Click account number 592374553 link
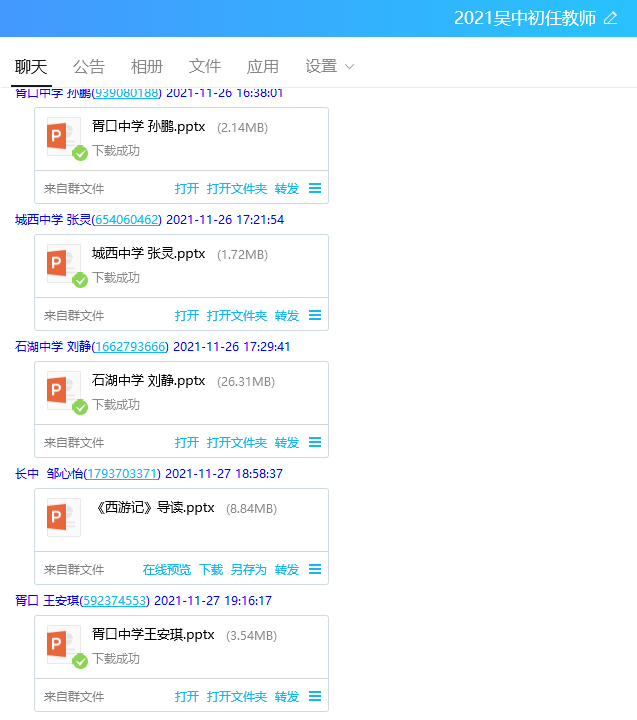This screenshot has width=637, height=720. click(x=114, y=601)
